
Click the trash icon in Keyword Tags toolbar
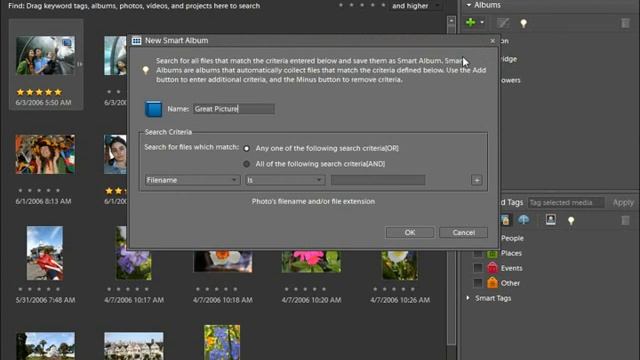625,220
